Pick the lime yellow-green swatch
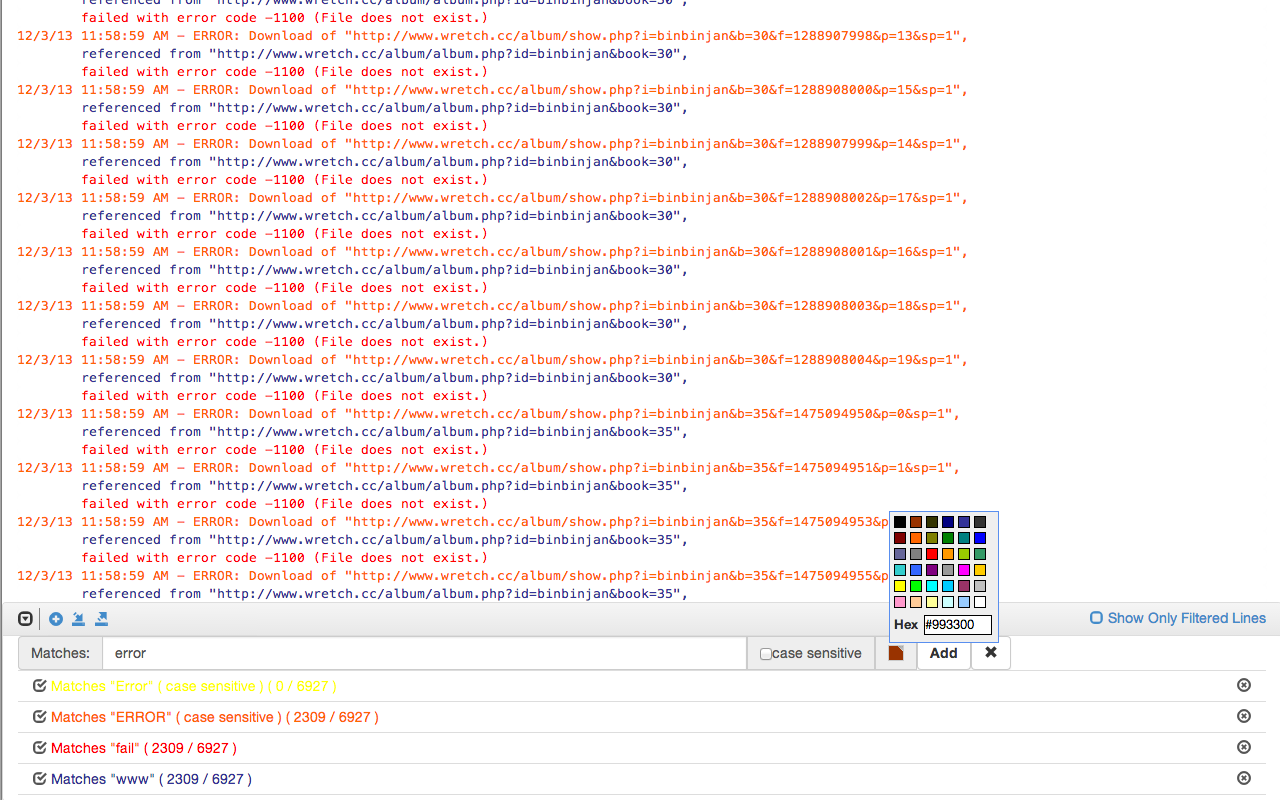Viewport: 1280px width, 800px height. coord(964,554)
